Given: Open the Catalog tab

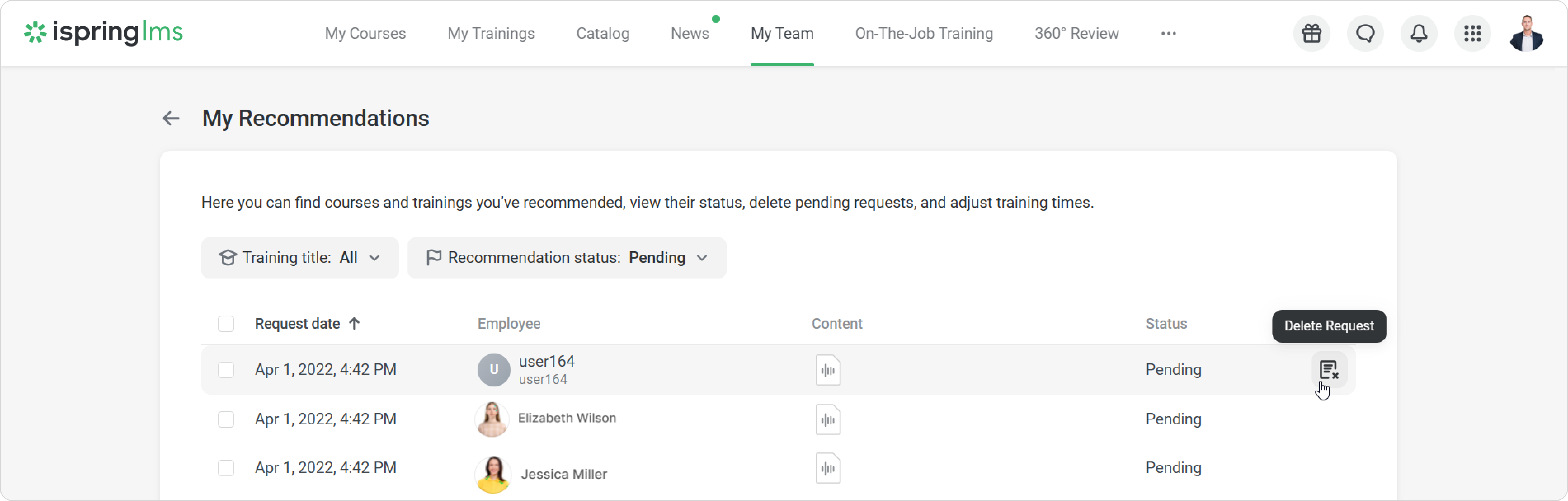Looking at the screenshot, I should [x=603, y=33].
